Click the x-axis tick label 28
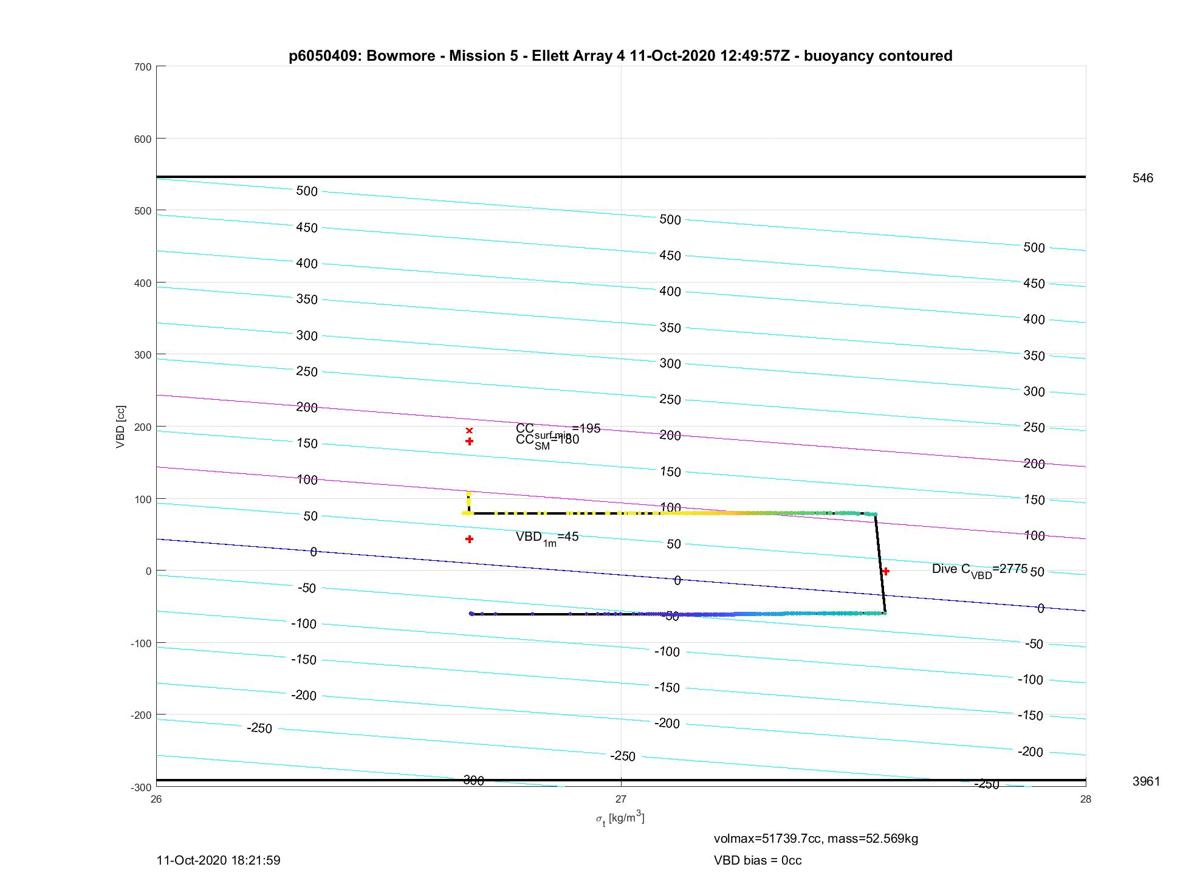1200x885 pixels. (x=1085, y=798)
